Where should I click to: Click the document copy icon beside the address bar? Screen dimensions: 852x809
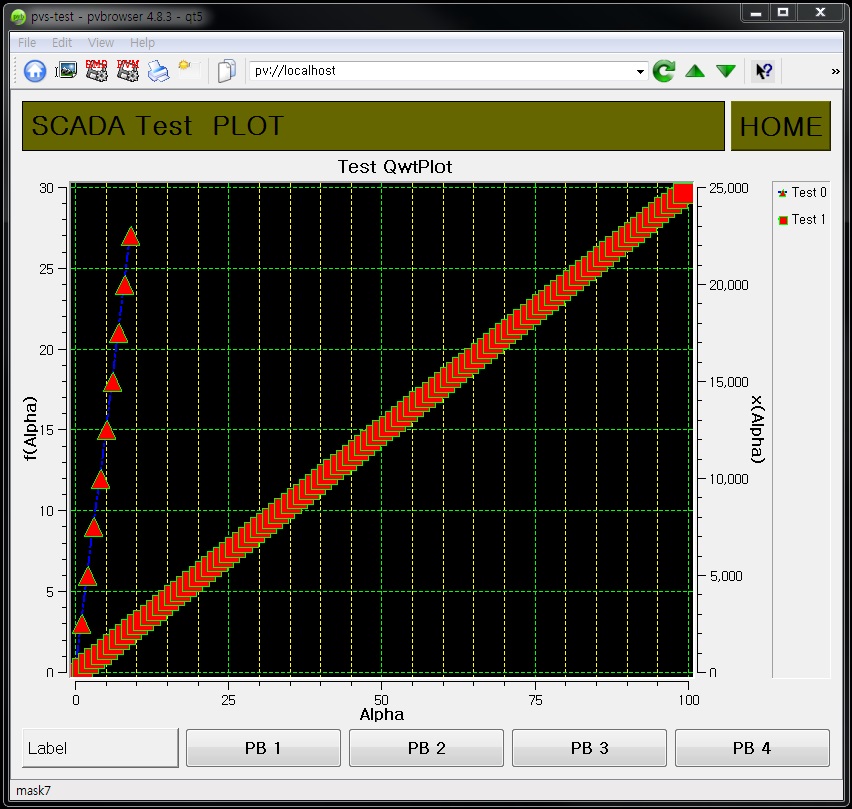pos(225,70)
